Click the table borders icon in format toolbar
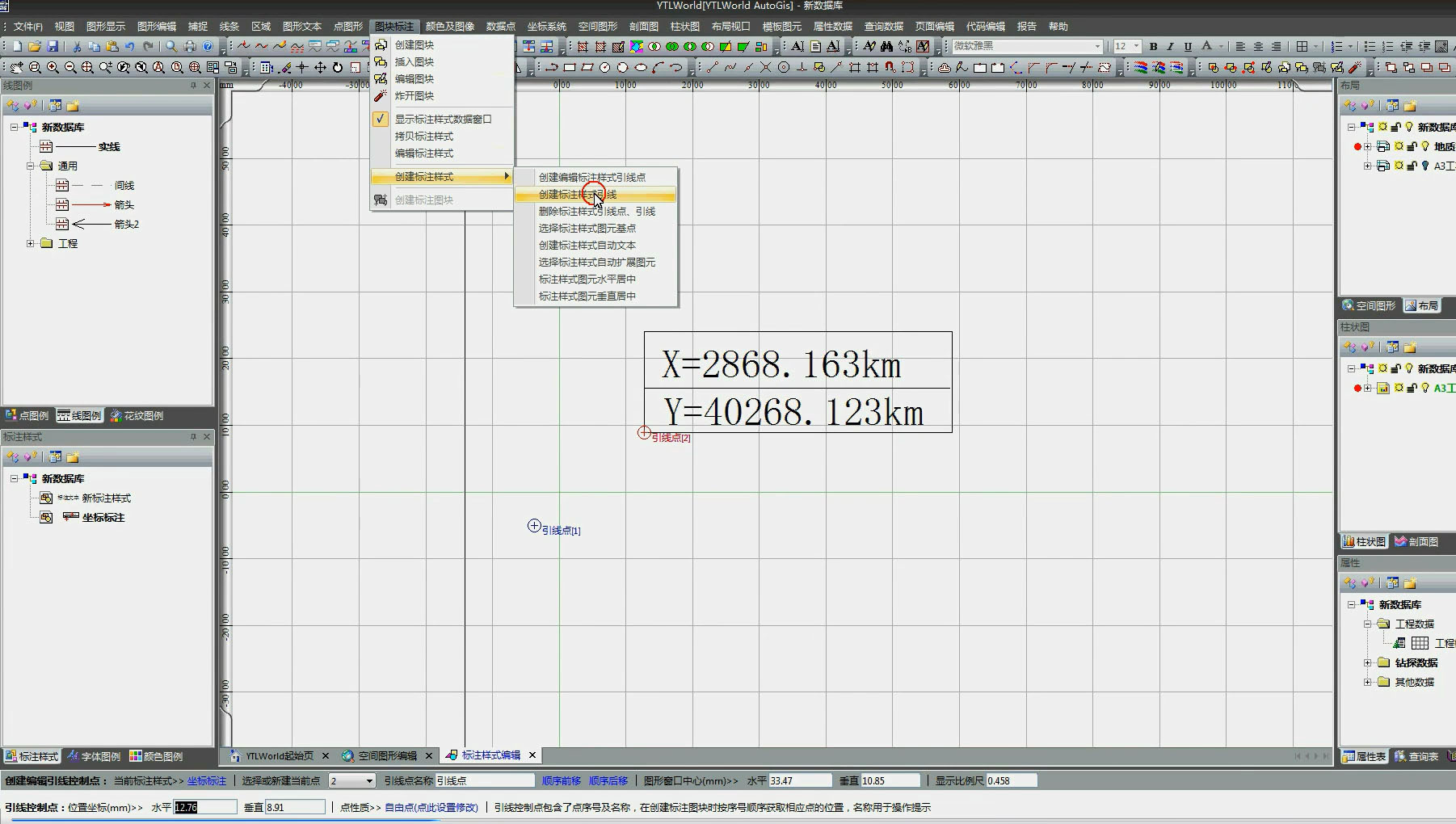The image size is (1456, 824). (x=1302, y=47)
